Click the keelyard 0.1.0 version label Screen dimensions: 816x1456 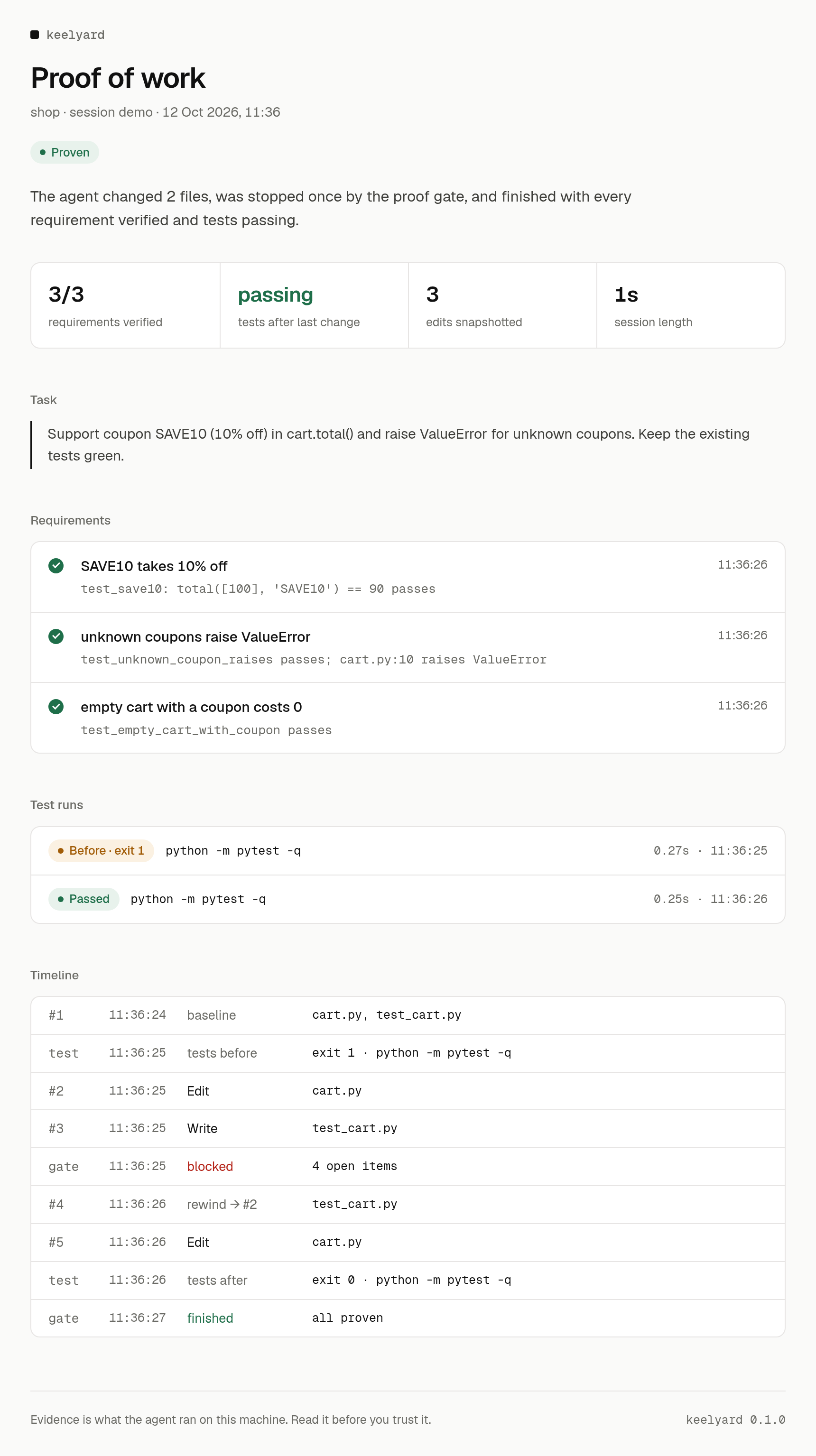[735, 1420]
